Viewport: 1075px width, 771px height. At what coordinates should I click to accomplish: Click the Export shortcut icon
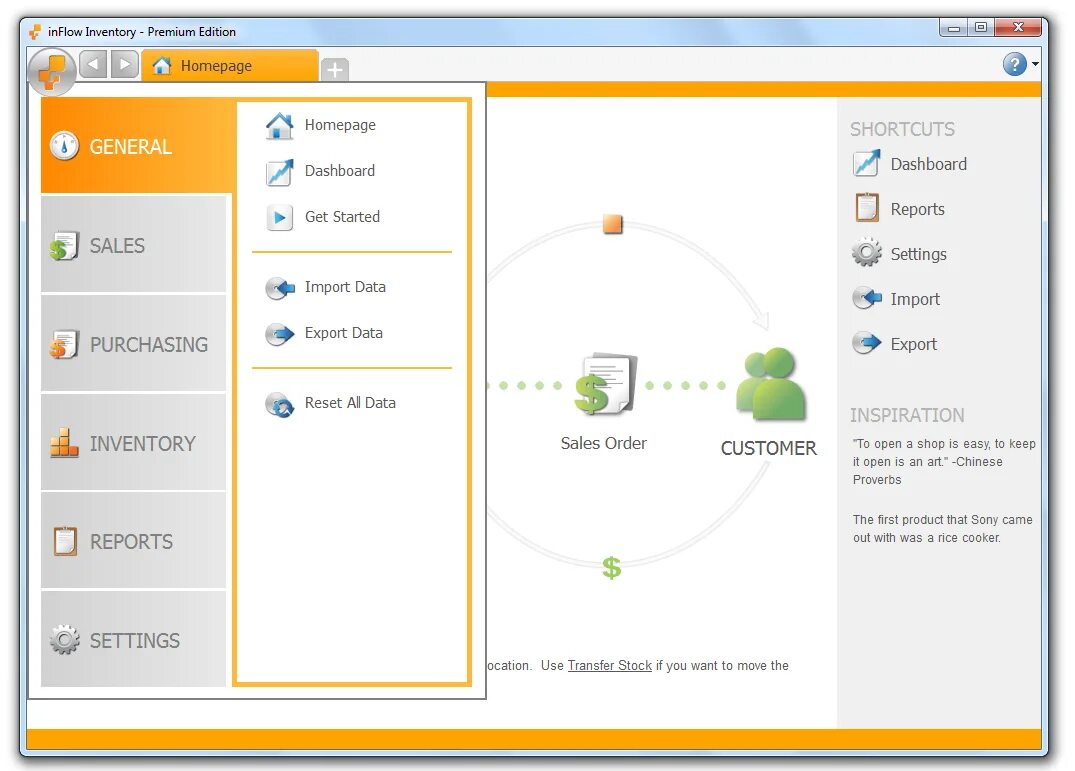(x=867, y=343)
